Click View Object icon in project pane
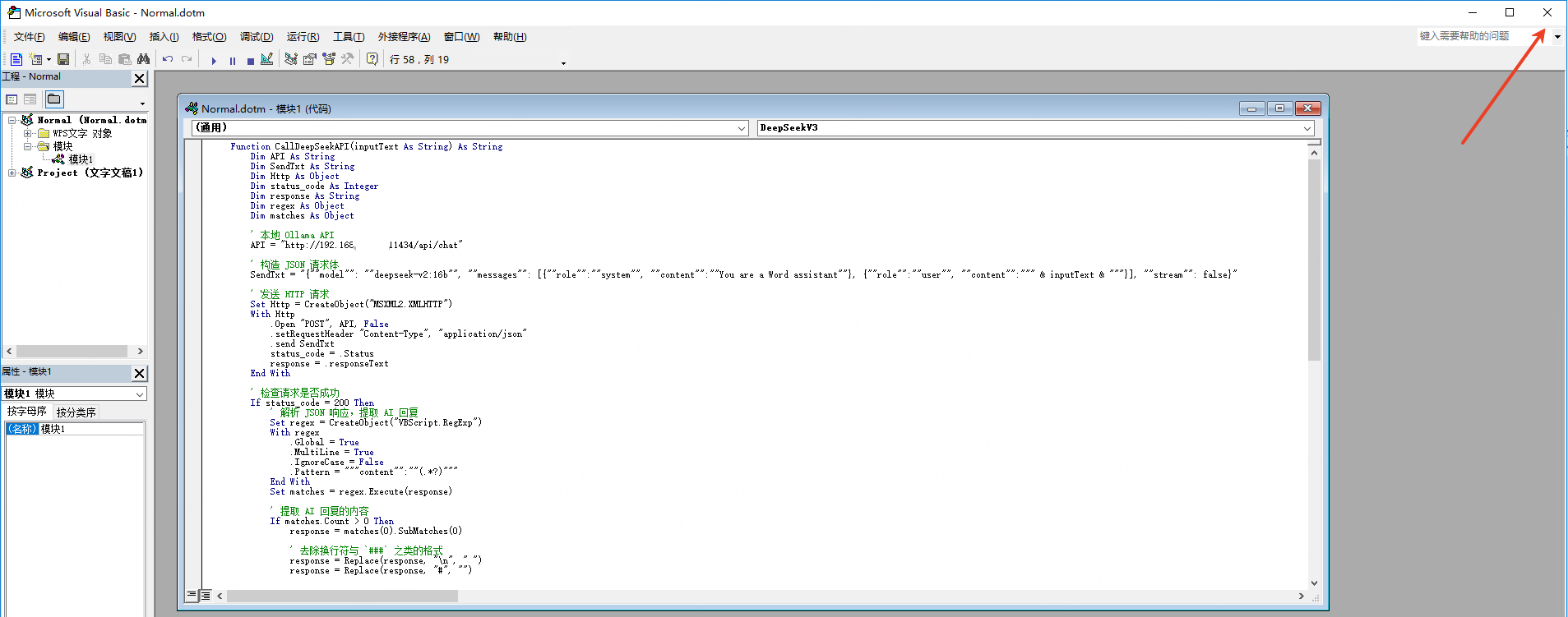Image resolution: width=1568 pixels, height=617 pixels. click(30, 99)
